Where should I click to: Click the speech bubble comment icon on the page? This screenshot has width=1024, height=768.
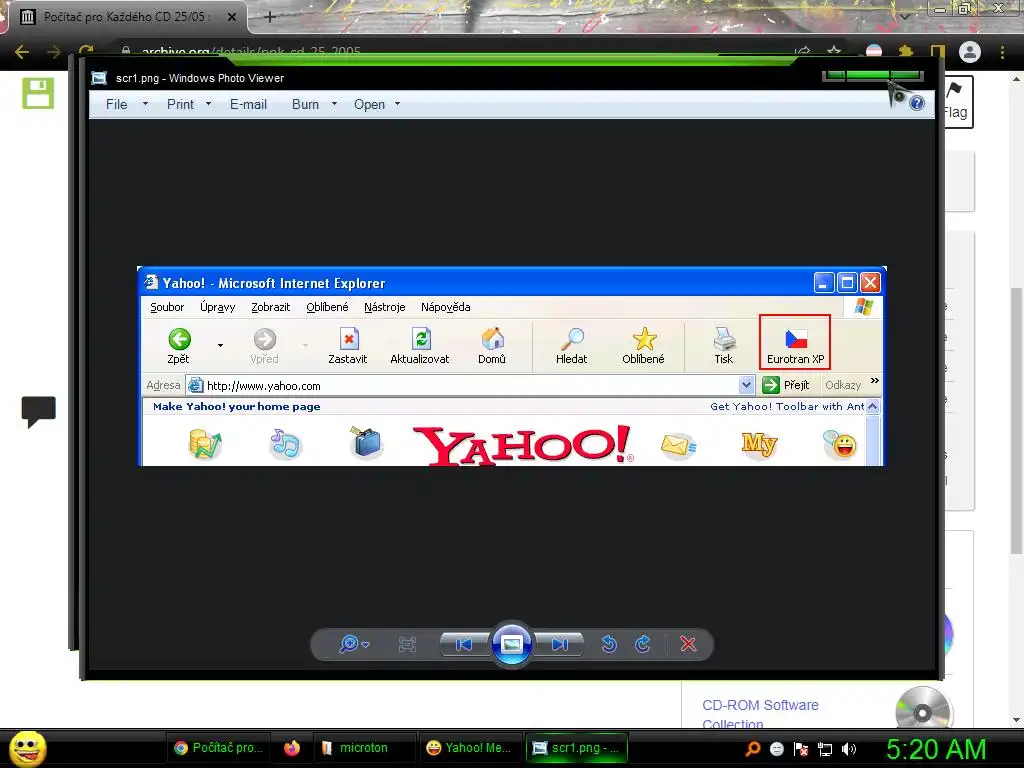[x=39, y=412]
